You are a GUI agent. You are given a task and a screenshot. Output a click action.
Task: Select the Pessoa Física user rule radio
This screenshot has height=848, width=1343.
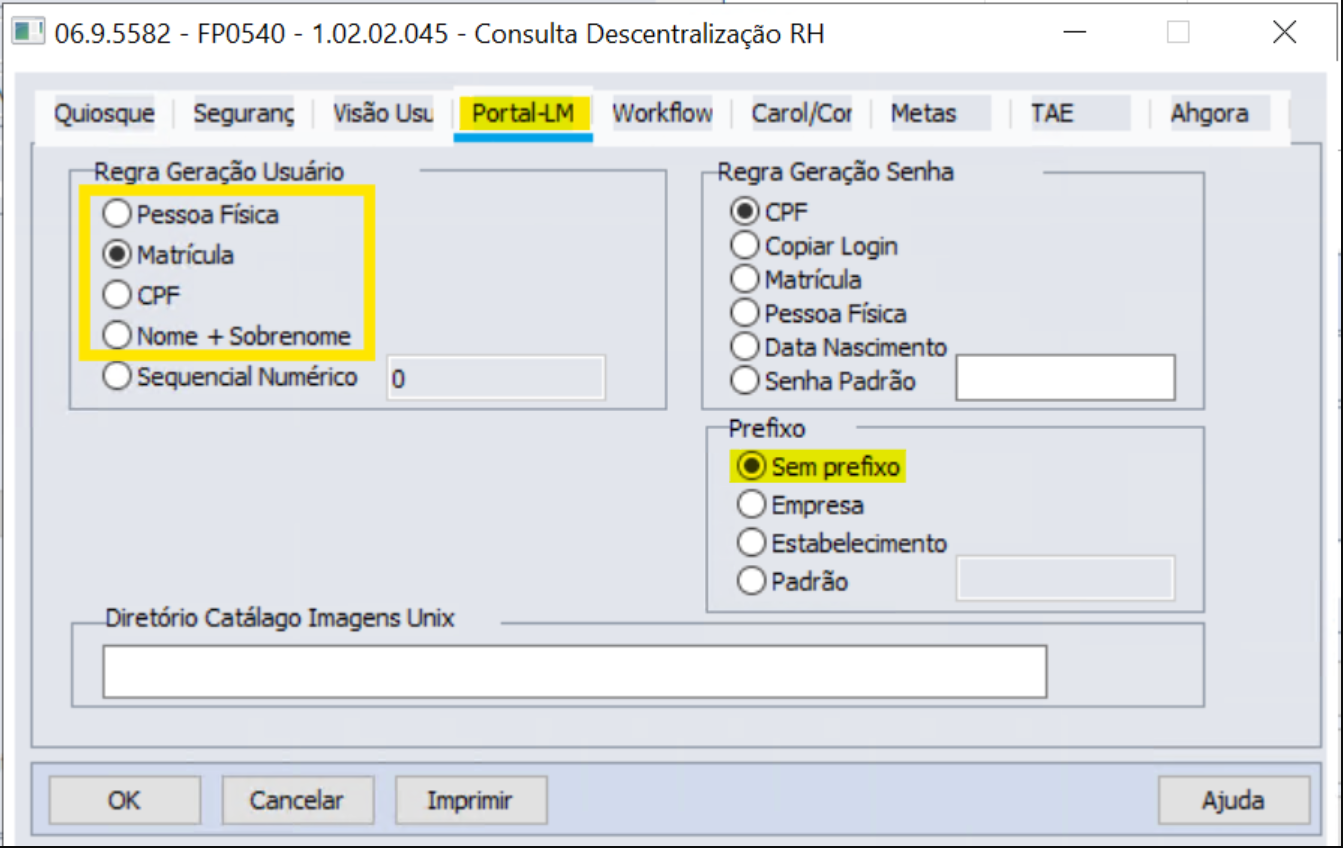click(118, 214)
